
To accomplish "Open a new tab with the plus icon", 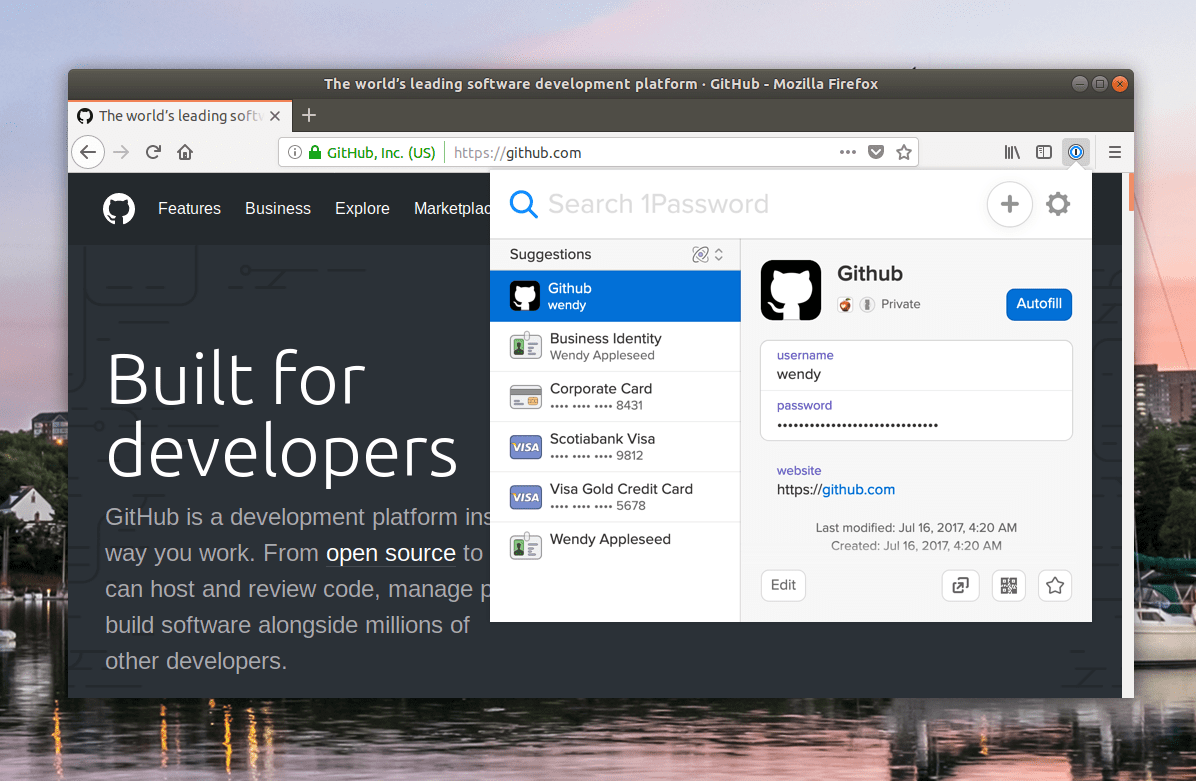I will pyautogui.click(x=309, y=115).
